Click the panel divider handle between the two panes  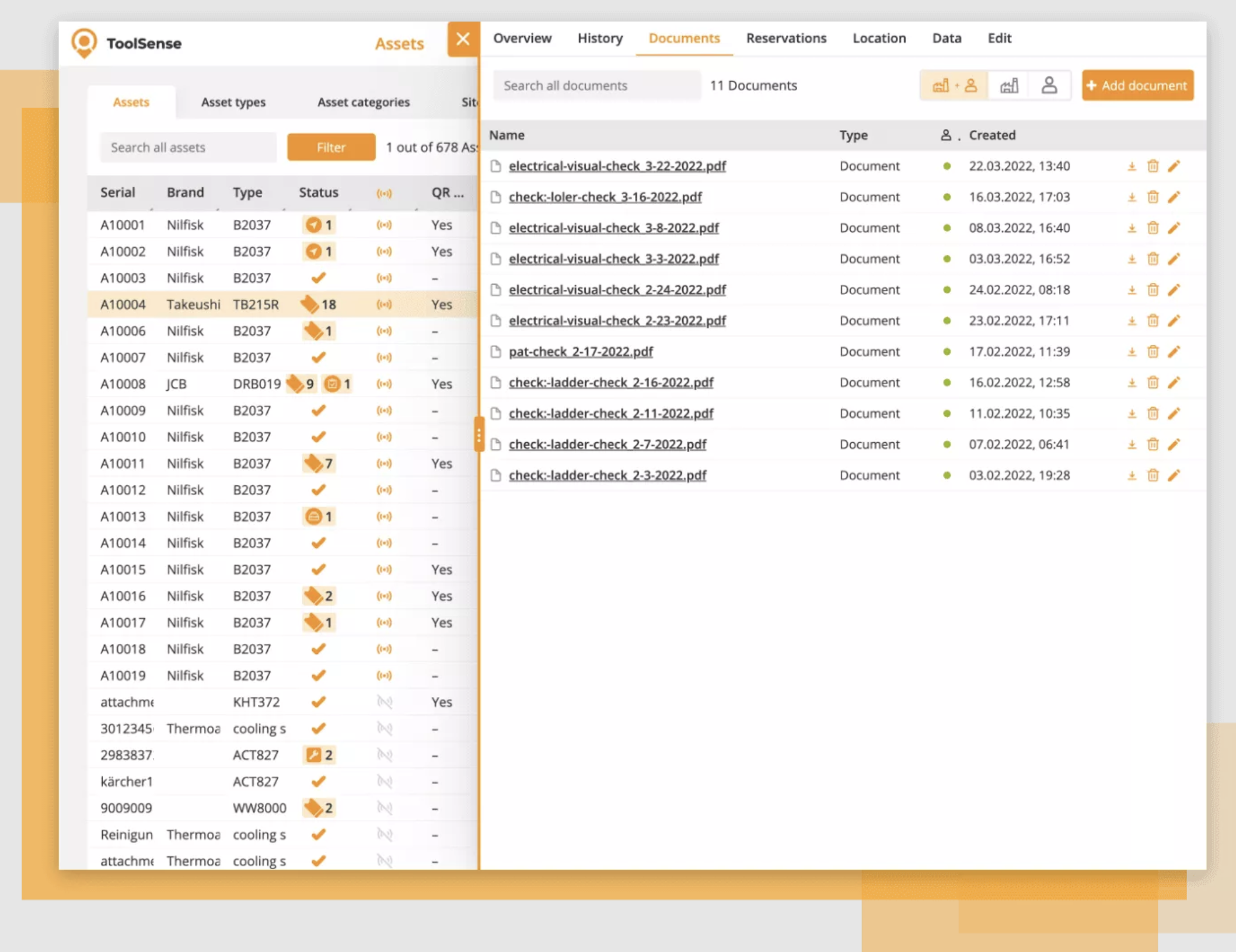480,433
